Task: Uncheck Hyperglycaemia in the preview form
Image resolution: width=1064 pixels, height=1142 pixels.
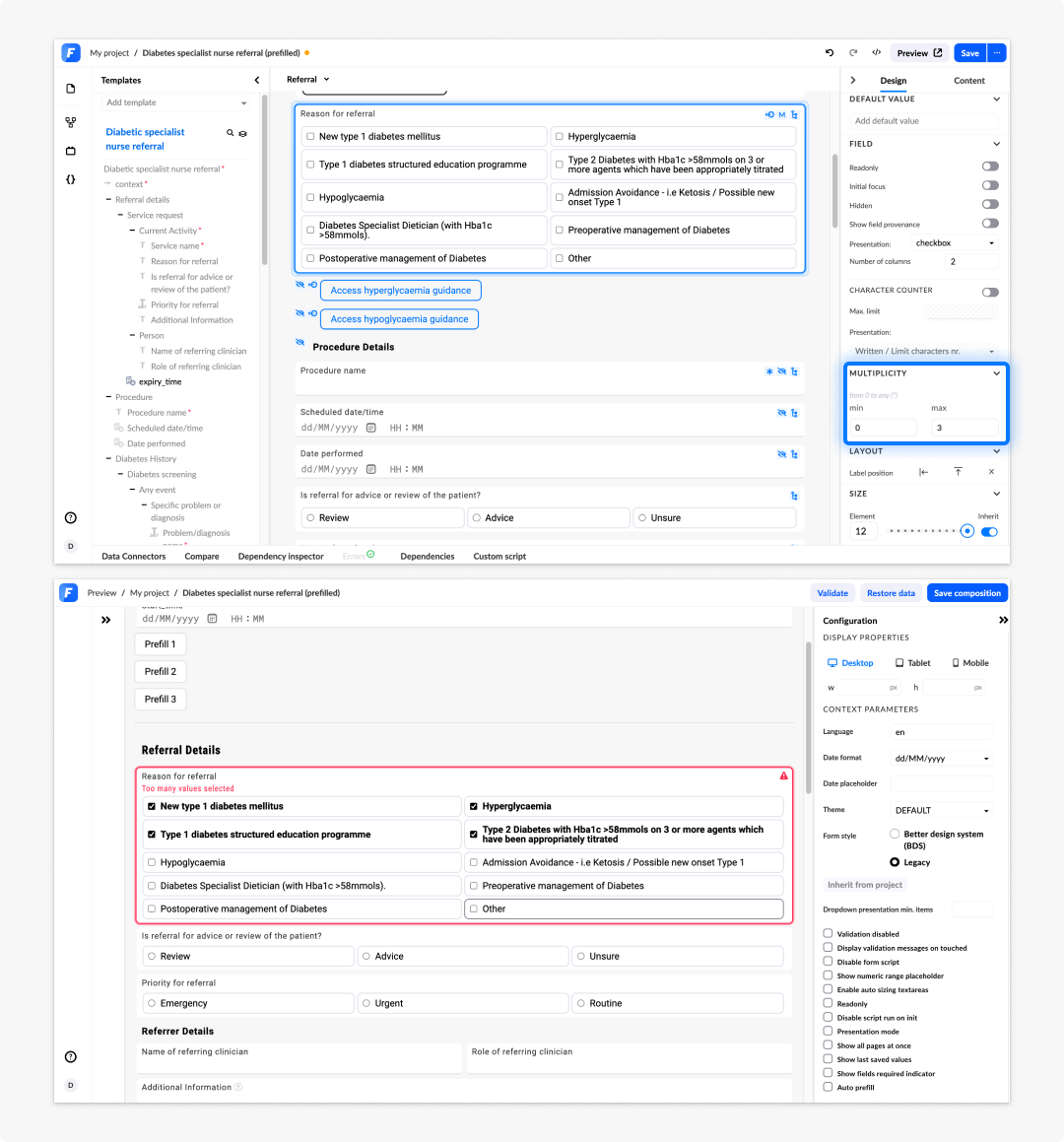Action: pyautogui.click(x=473, y=806)
